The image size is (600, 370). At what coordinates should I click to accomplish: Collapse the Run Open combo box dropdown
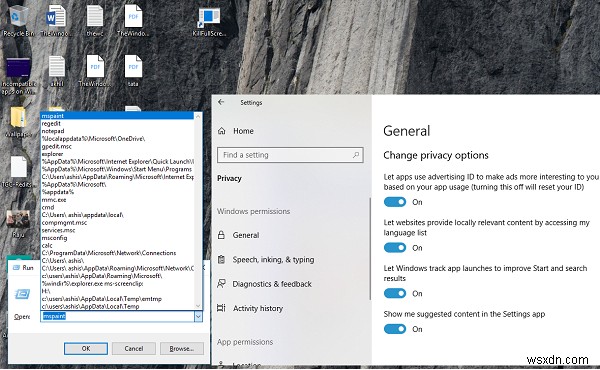tap(198, 316)
